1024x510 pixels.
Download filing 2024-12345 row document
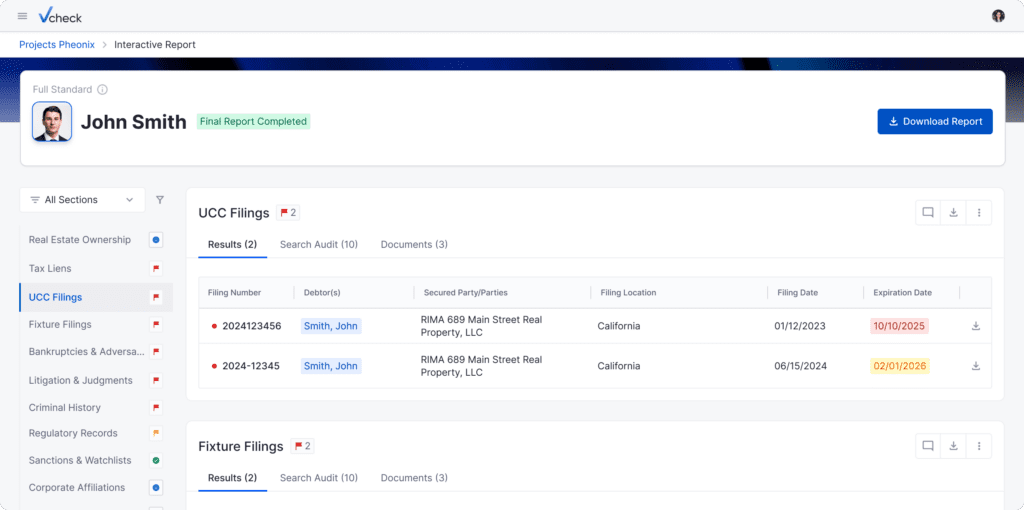975,366
